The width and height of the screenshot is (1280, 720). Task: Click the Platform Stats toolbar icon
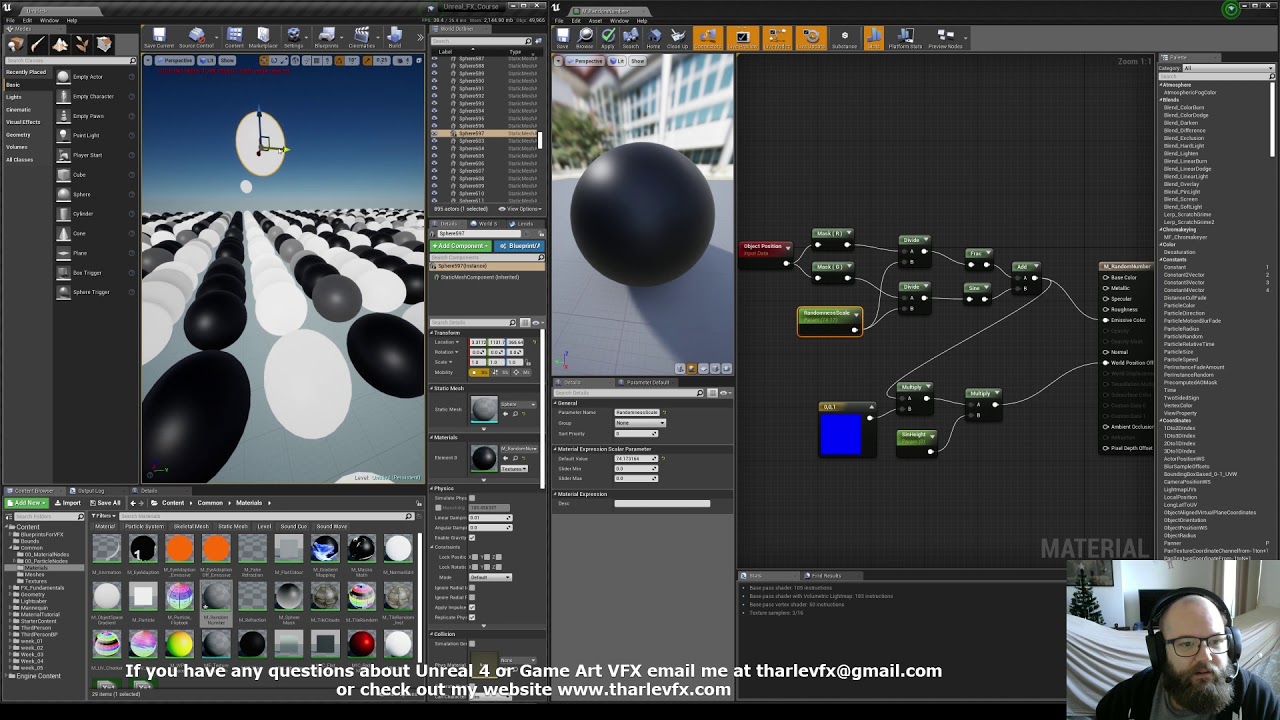905,38
